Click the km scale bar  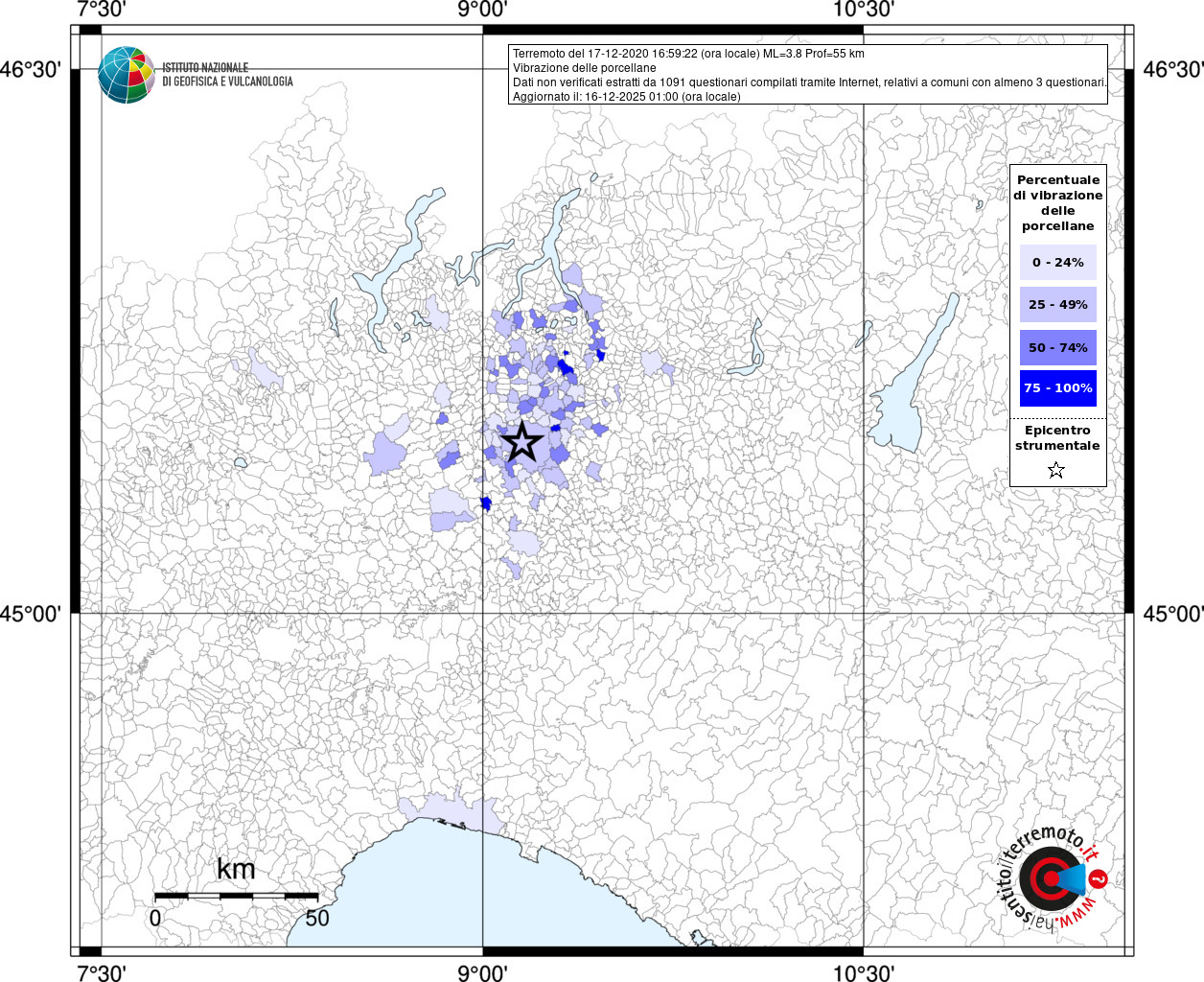236,896
